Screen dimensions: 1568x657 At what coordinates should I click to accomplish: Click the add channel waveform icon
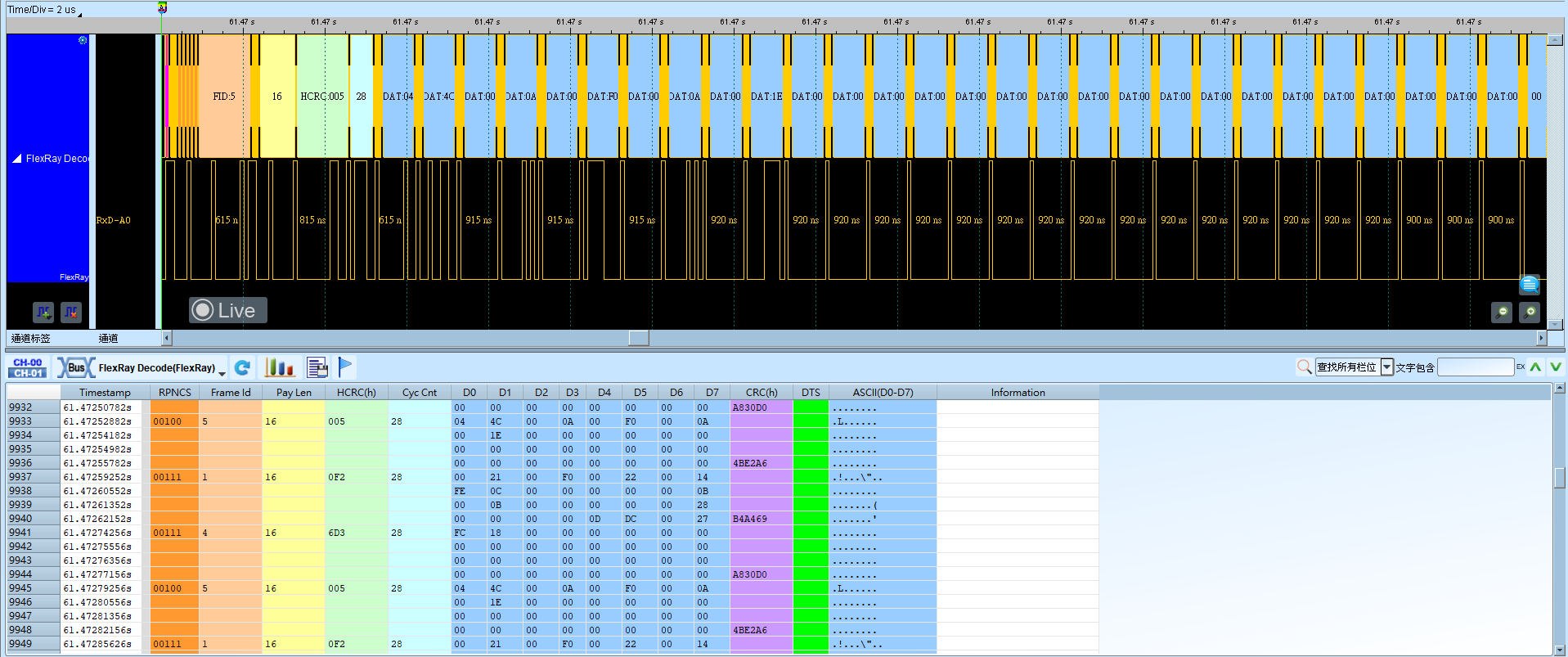point(43,312)
